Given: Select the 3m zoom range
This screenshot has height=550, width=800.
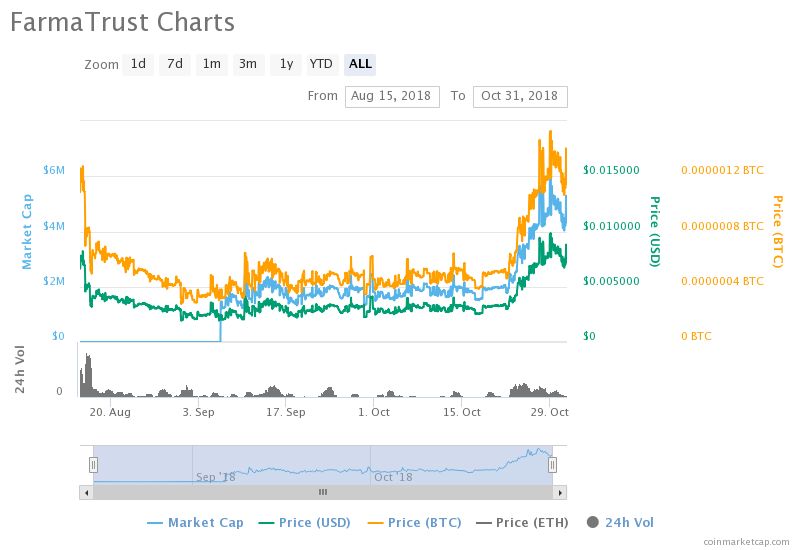Looking at the screenshot, I should coord(248,64).
